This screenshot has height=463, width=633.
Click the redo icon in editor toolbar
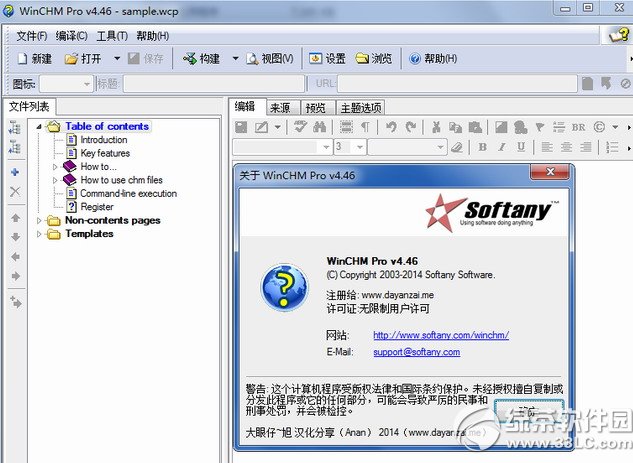[411, 127]
